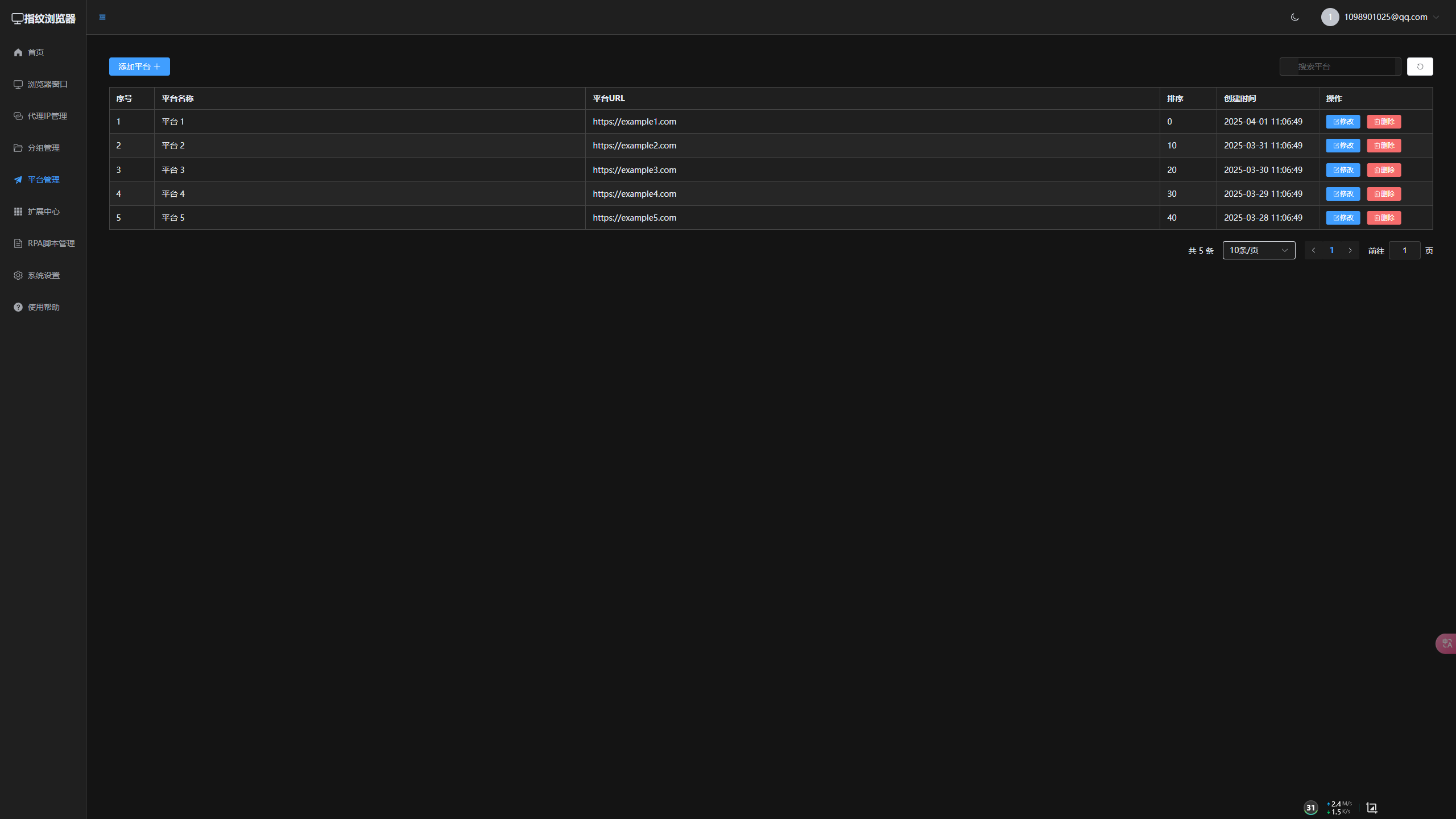This screenshot has height=819, width=1456.
Task: Click the 扩展中心 grid icon
Action: pos(18,212)
